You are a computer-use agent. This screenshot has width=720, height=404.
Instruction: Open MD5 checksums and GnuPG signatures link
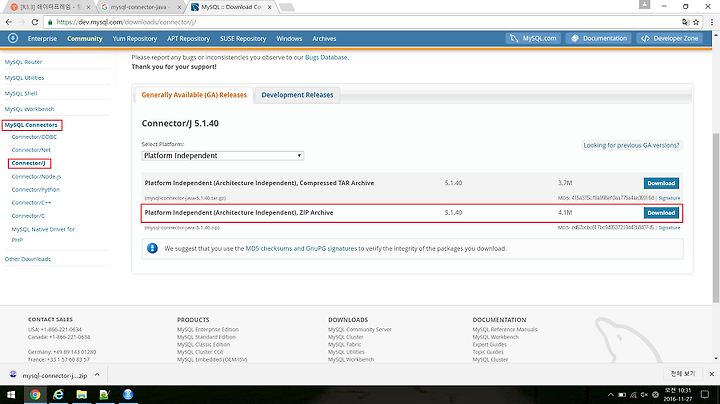(x=301, y=248)
